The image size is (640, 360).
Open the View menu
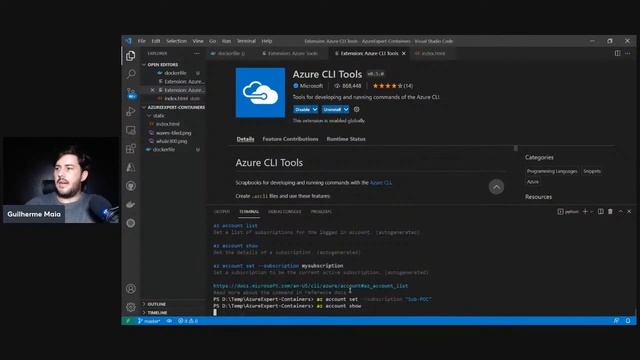click(x=198, y=41)
